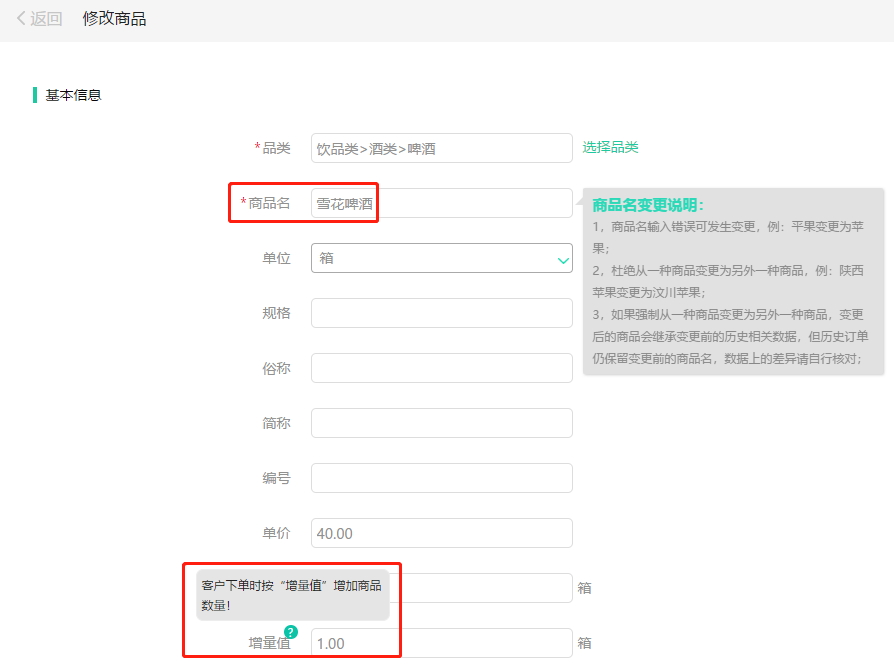Open the question mark help icon beside 增量值
Image resolution: width=894 pixels, height=667 pixels.
coord(291,631)
